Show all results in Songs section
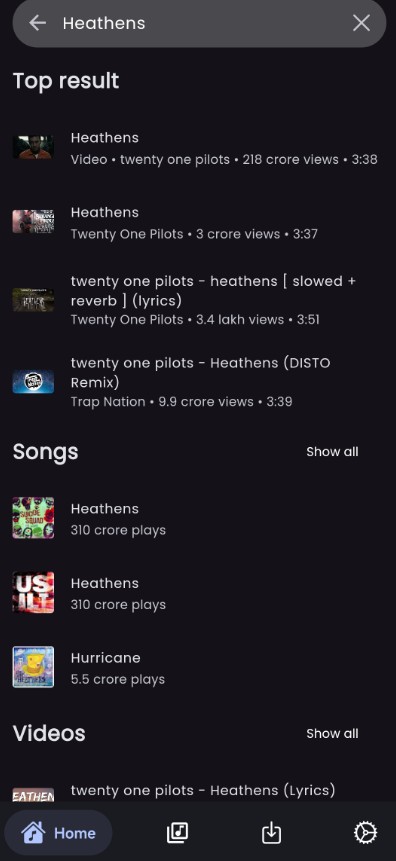This screenshot has width=396, height=861. pyautogui.click(x=332, y=452)
